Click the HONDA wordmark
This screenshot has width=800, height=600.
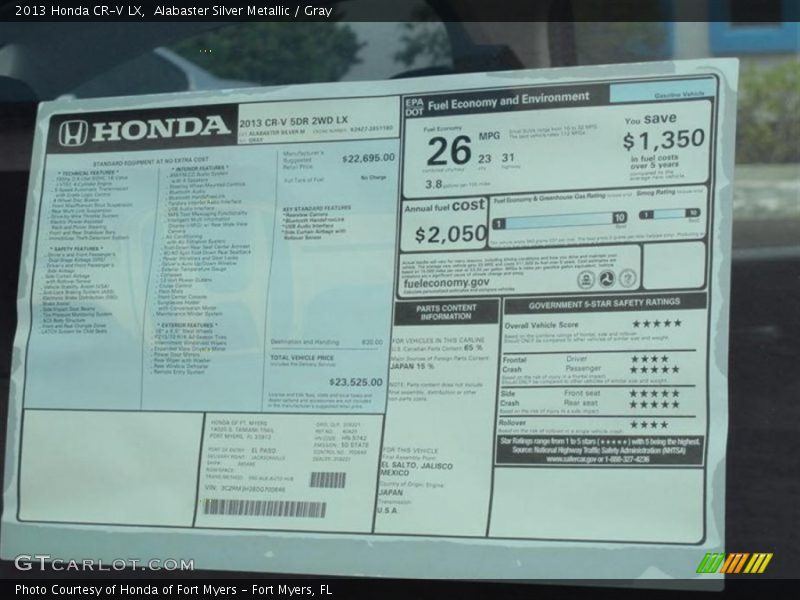pos(161,129)
